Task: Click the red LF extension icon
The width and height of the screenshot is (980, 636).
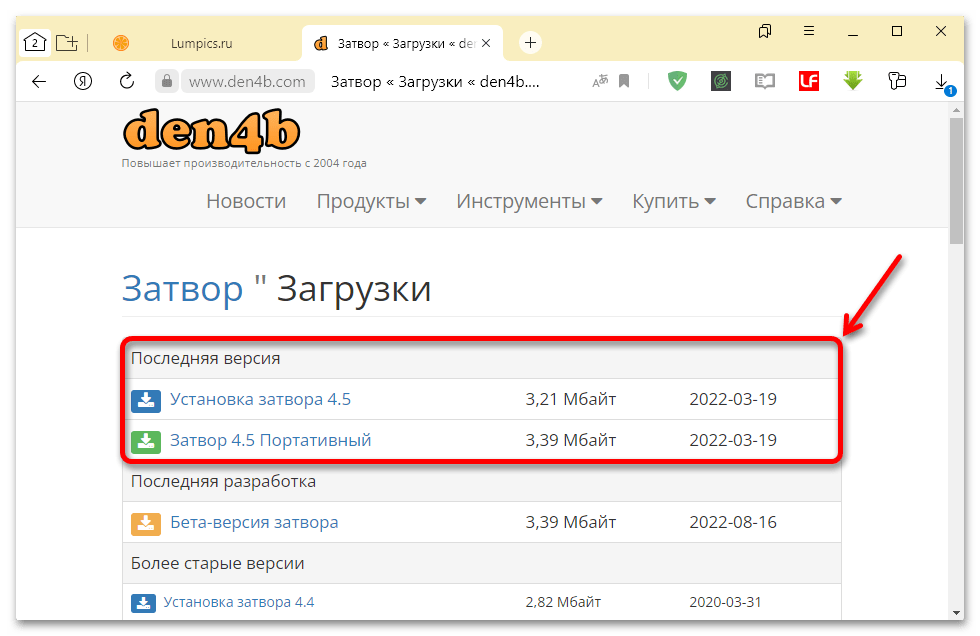Action: tap(809, 81)
